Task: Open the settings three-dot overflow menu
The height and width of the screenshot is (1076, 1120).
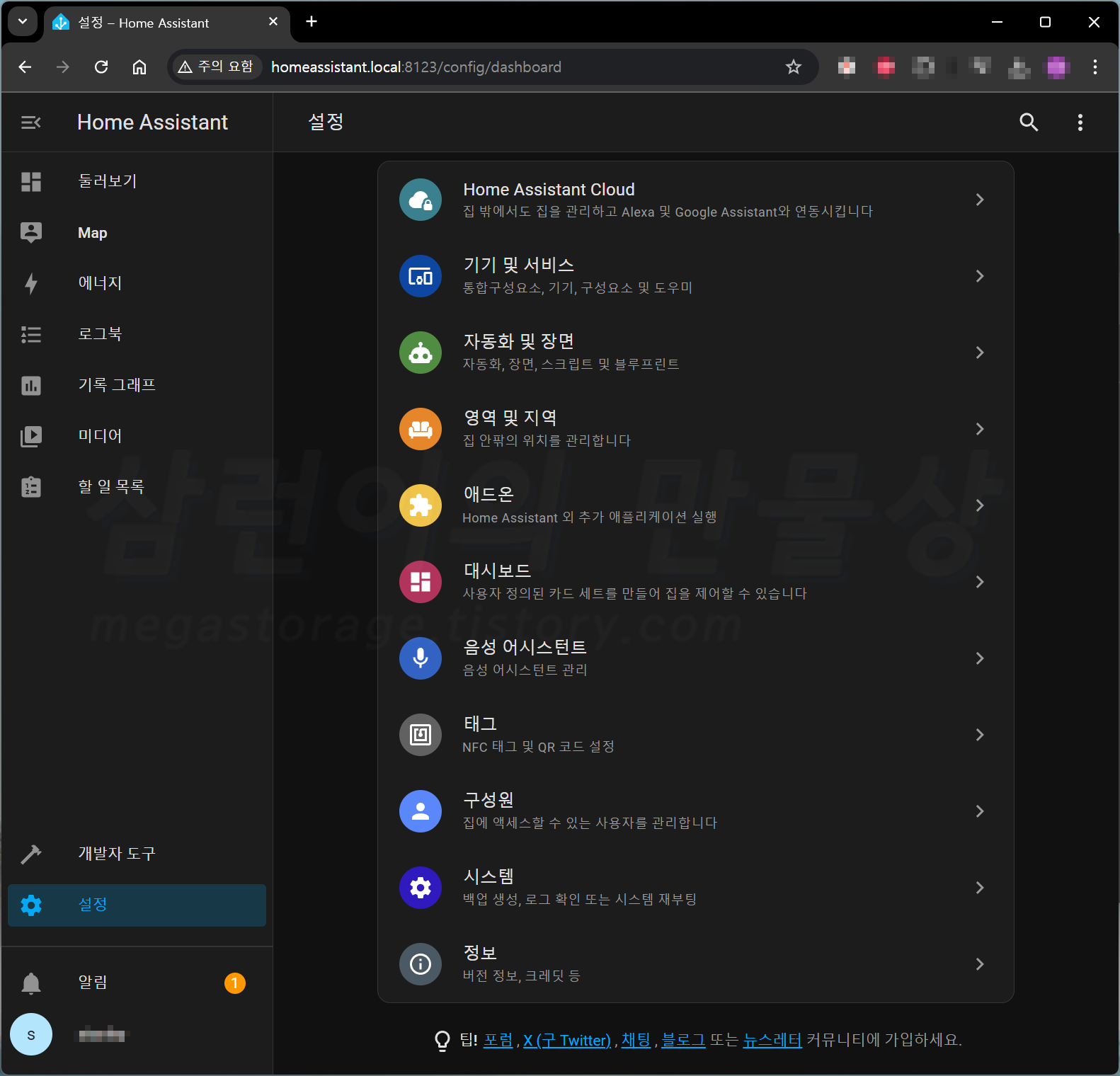Action: (1080, 122)
